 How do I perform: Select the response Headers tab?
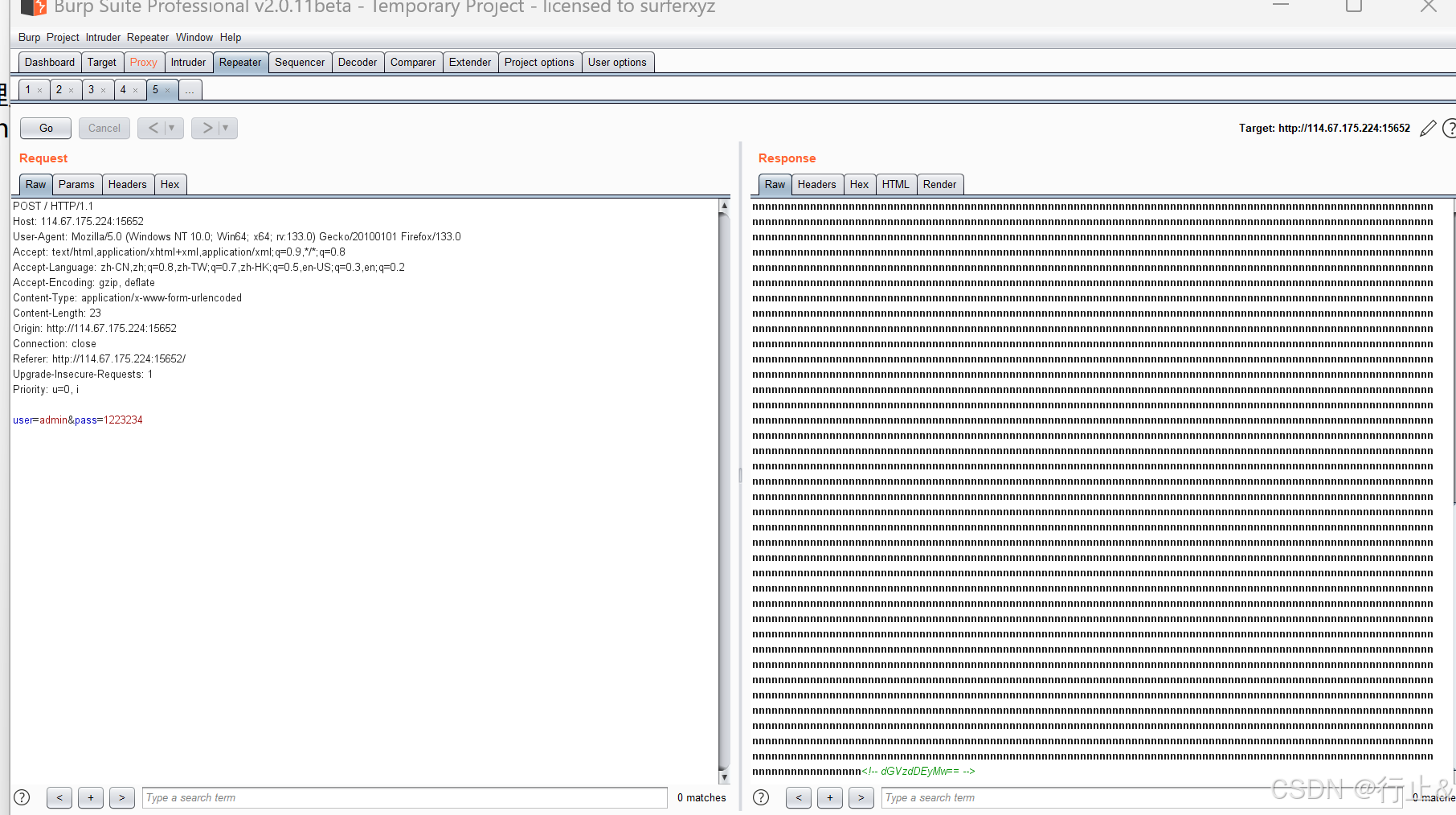point(817,184)
